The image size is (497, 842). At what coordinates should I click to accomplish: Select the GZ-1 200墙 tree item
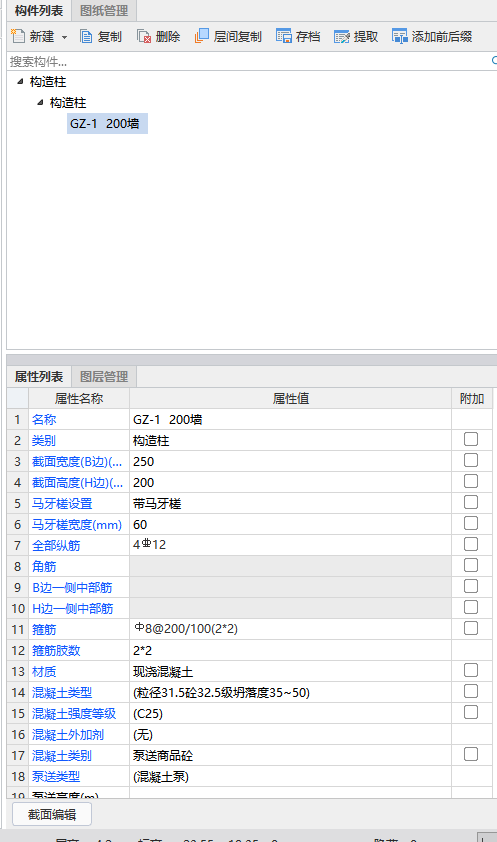107,124
